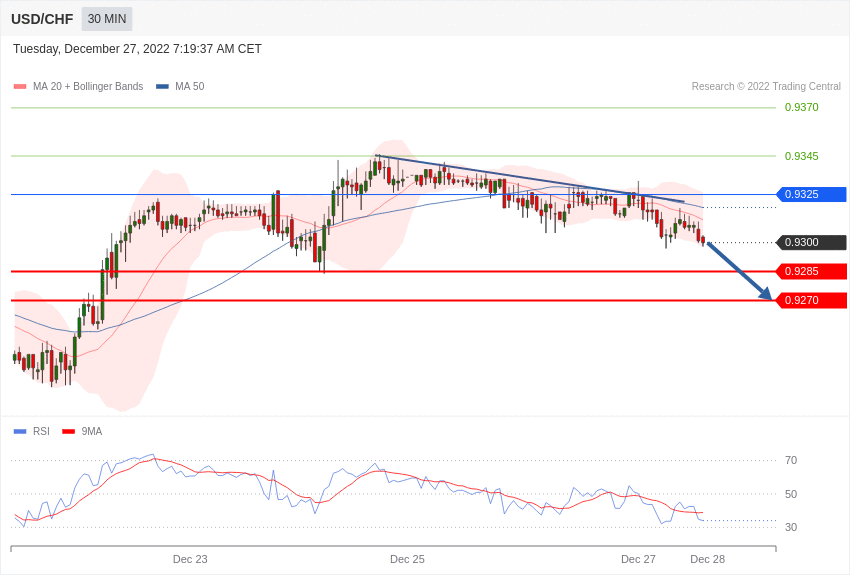The width and height of the screenshot is (850, 576).
Task: Click the Dec 25 date axis label
Action: coord(407,559)
